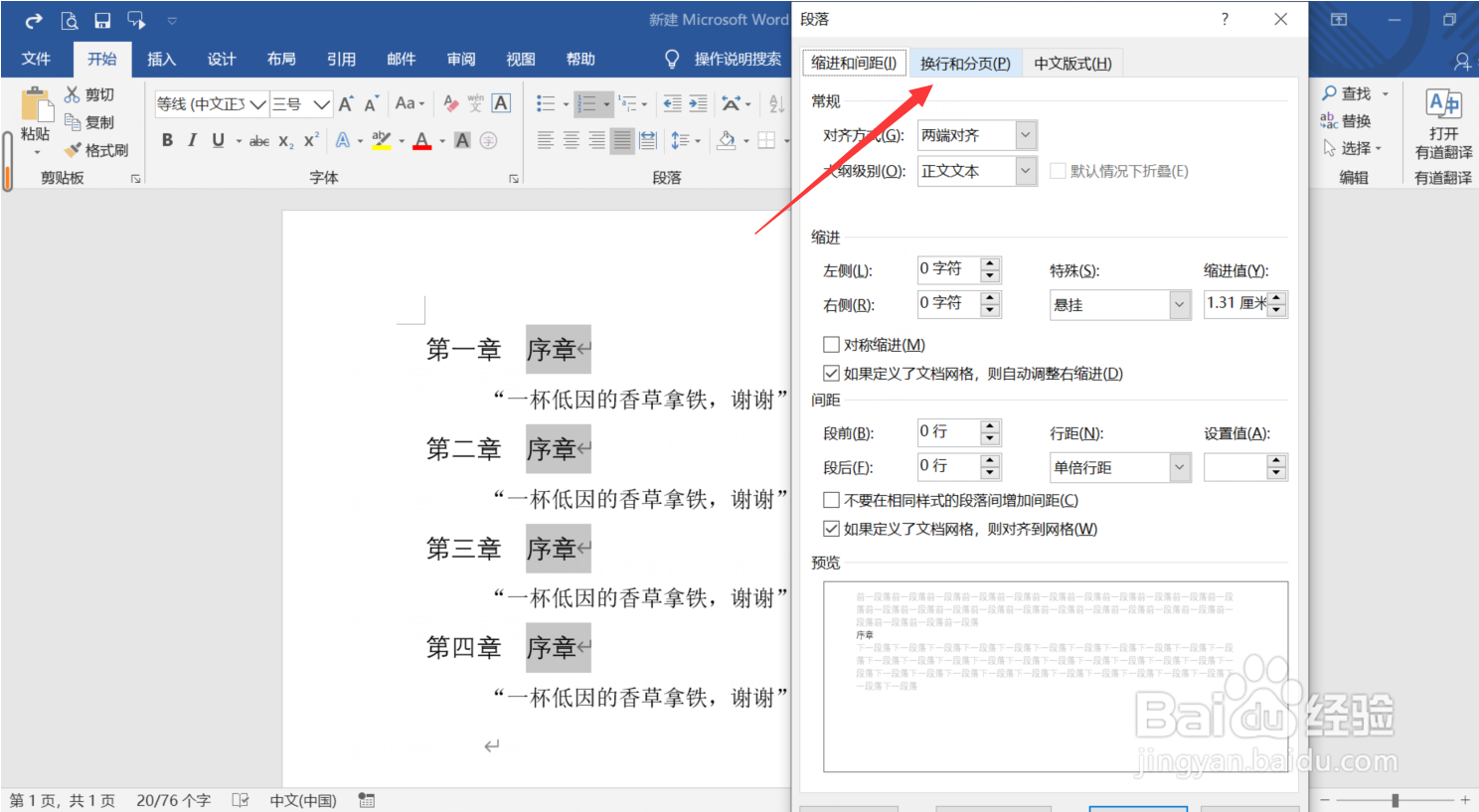Open the 审阅 ribbon tab

461,60
